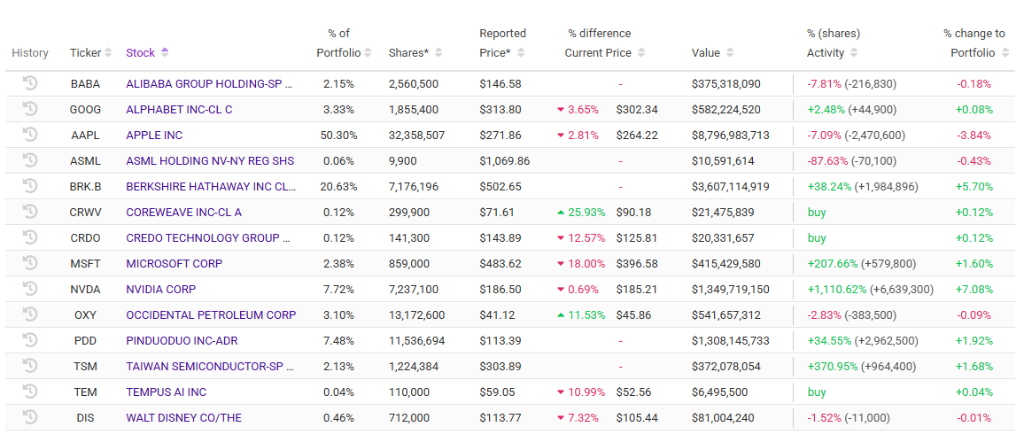This screenshot has width=1024, height=438.
Task: Open the APPLE INC stock link
Action: point(153,135)
